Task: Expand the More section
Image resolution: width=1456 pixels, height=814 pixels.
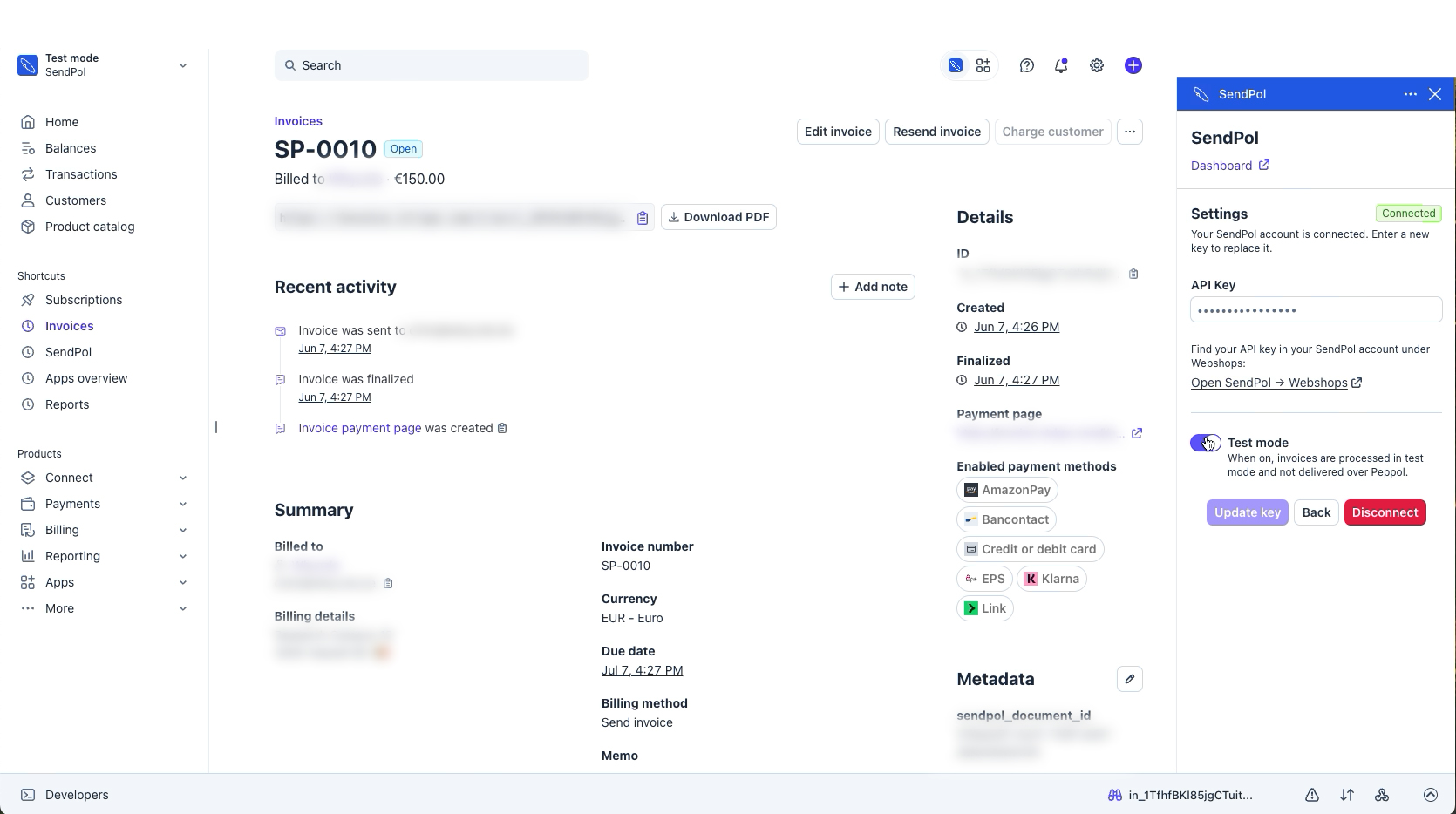Action: pos(104,608)
